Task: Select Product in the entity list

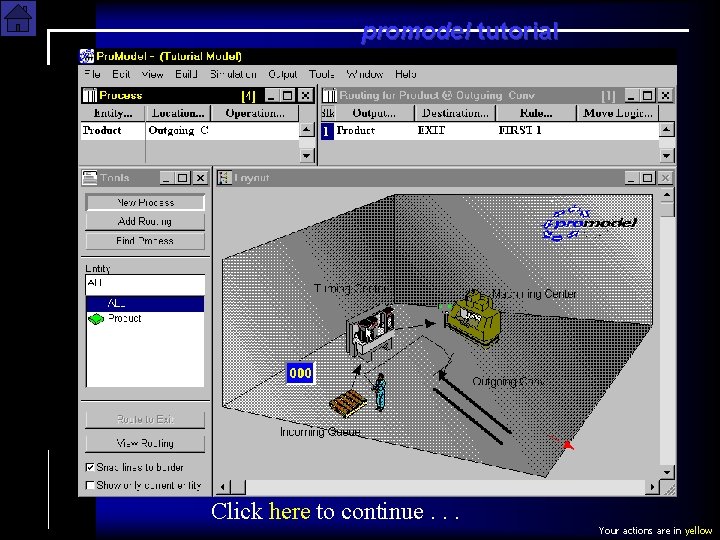Action: click(145, 319)
